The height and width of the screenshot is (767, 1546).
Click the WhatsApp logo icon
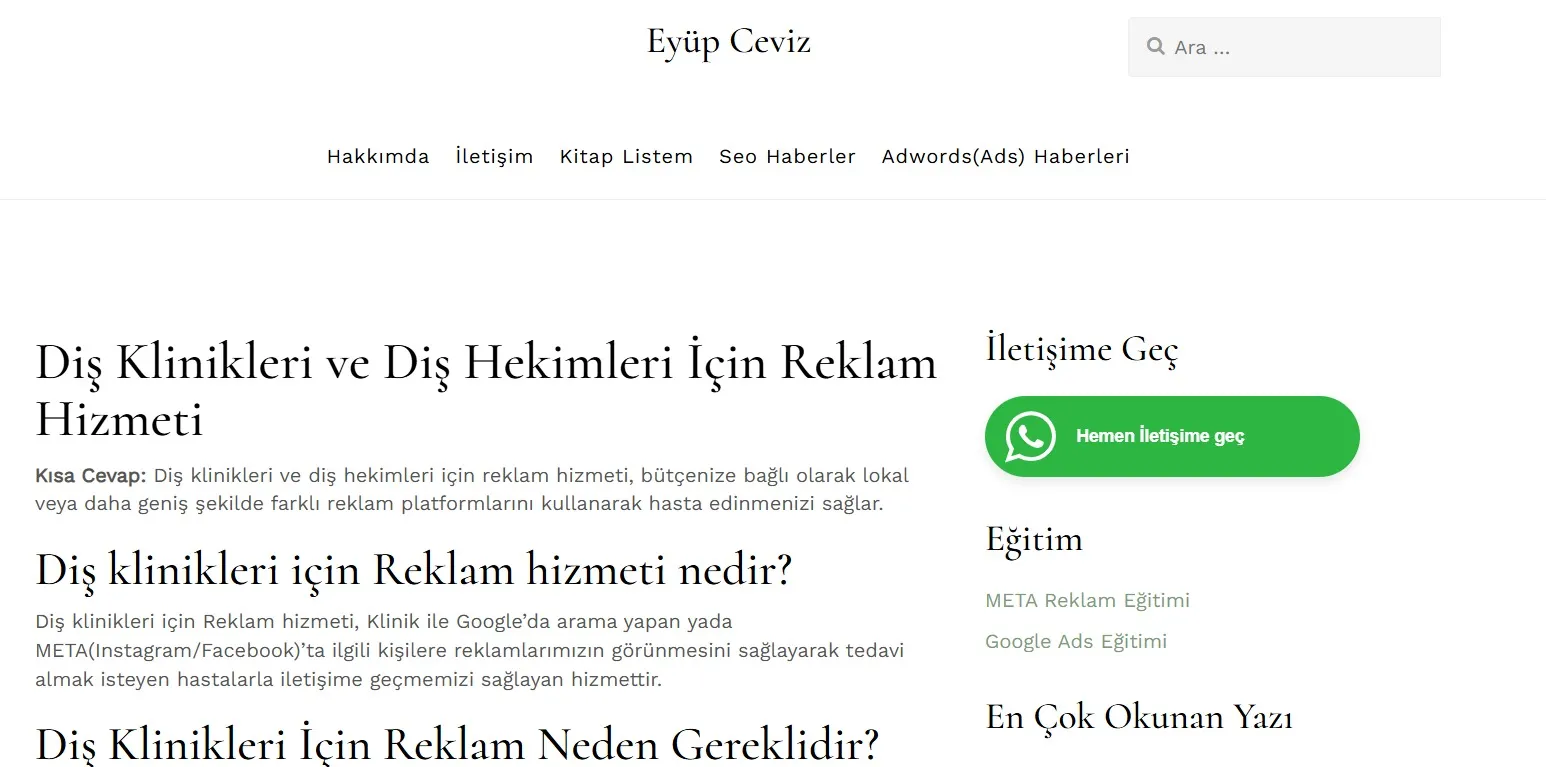pos(1030,436)
